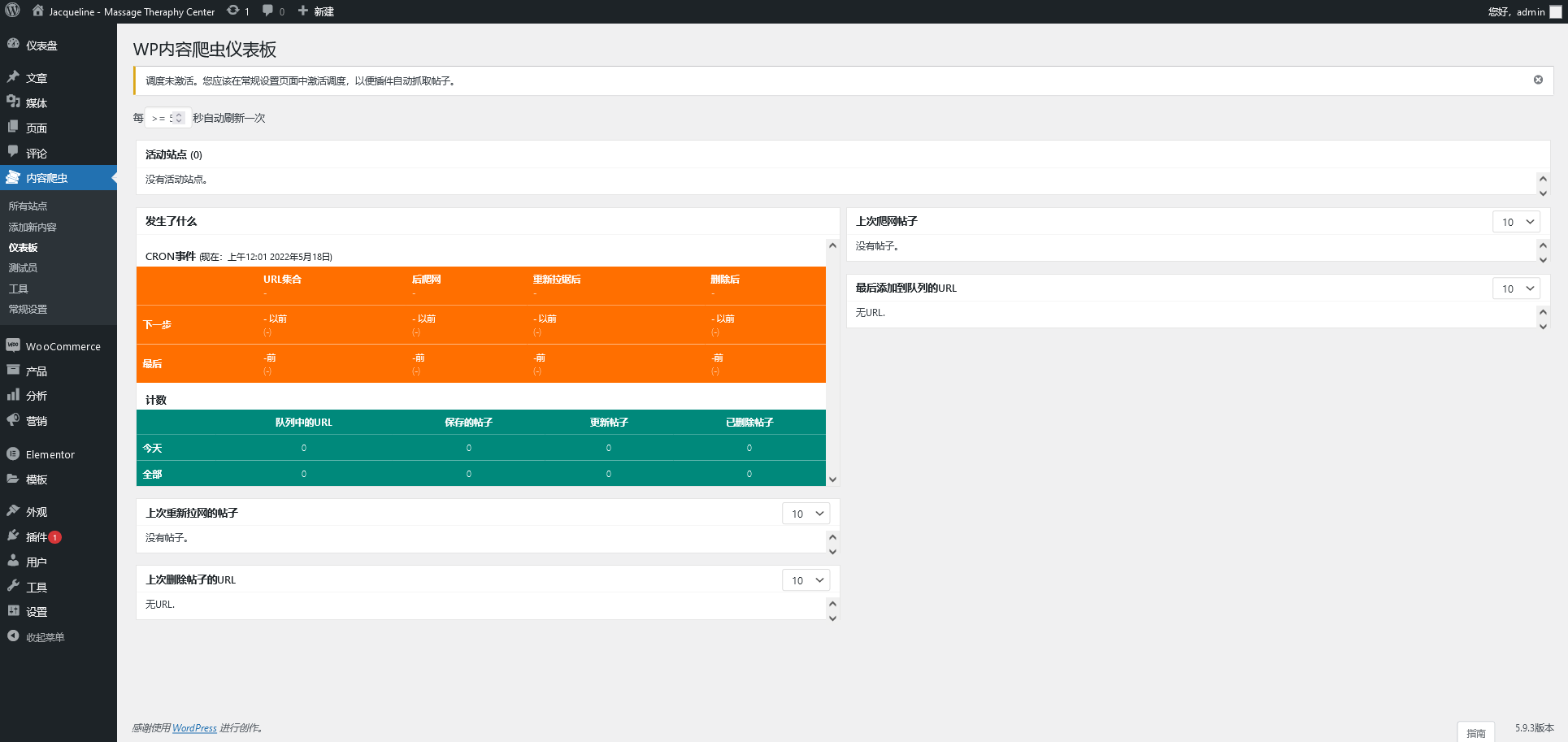Click the 队列中的URL column header
The image size is (1568, 742).
click(303, 423)
